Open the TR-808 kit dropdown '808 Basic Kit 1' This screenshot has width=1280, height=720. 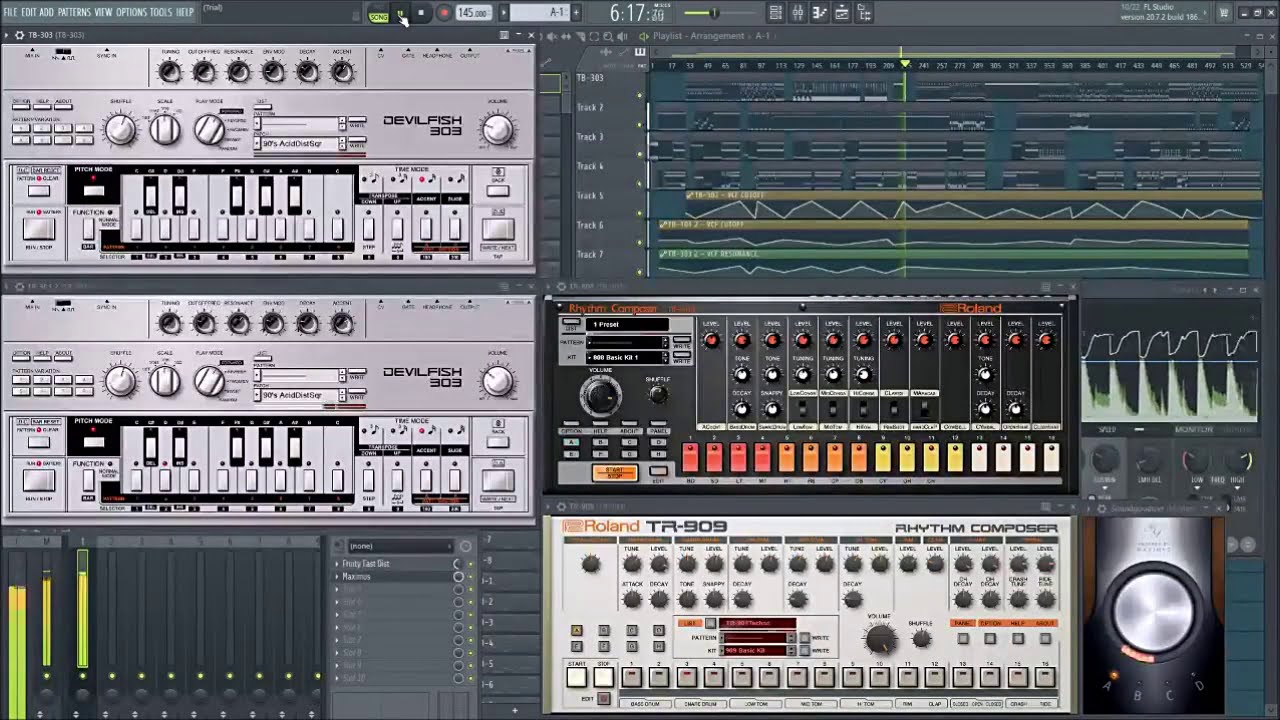point(628,357)
